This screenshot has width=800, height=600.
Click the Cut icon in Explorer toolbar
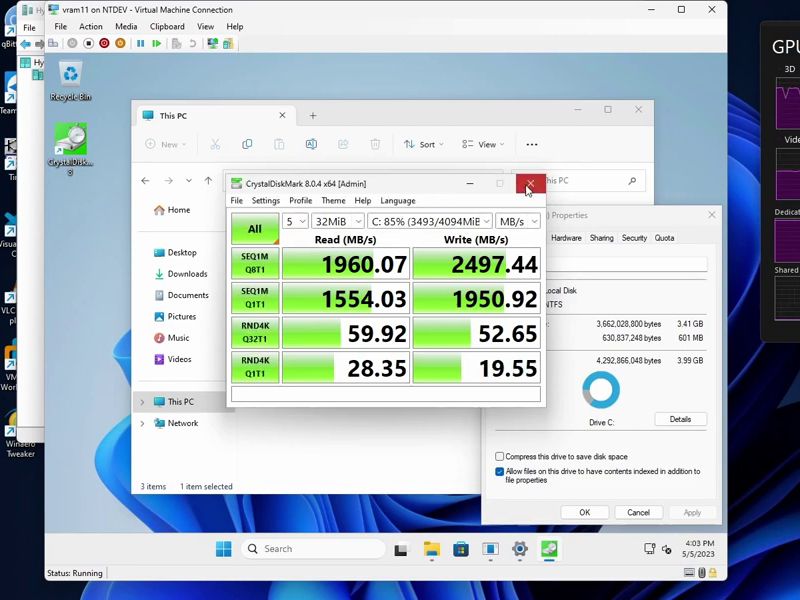(215, 144)
